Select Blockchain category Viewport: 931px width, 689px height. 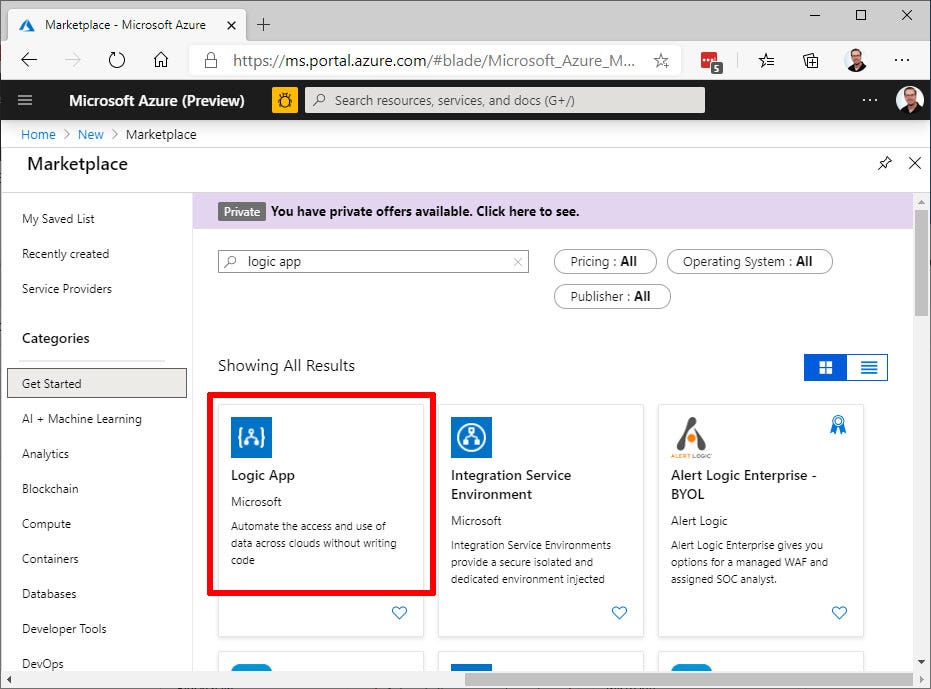[50, 489]
